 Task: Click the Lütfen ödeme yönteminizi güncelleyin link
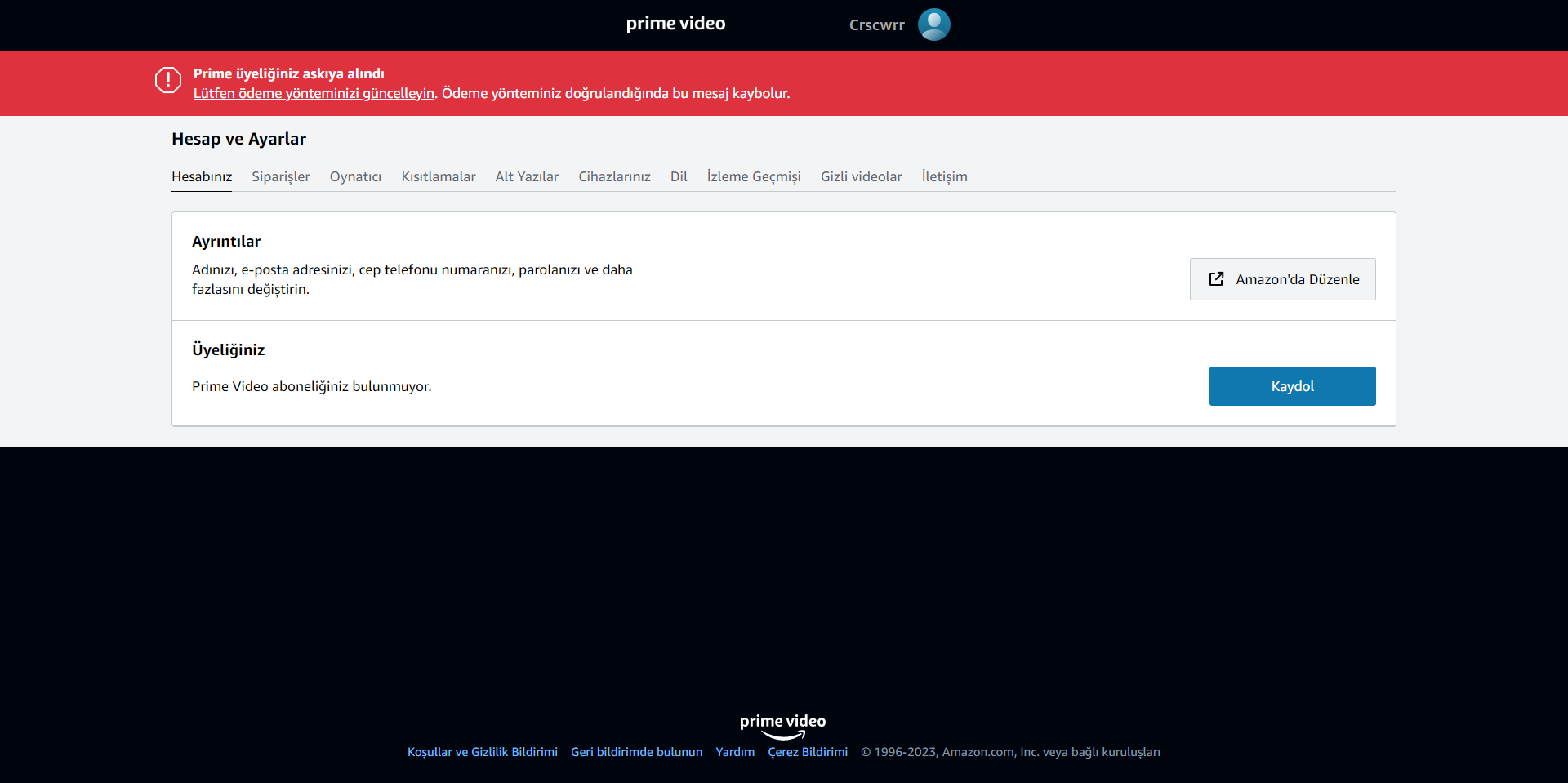point(314,93)
